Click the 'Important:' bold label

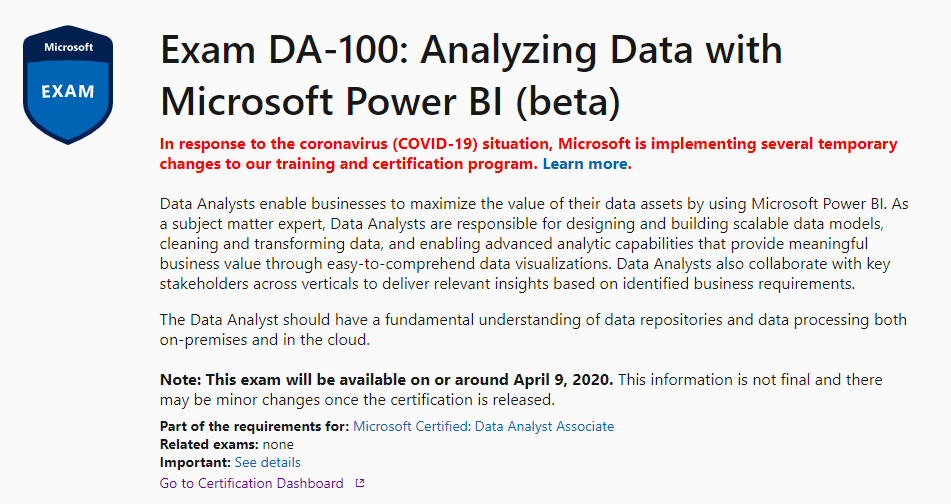tap(195, 462)
